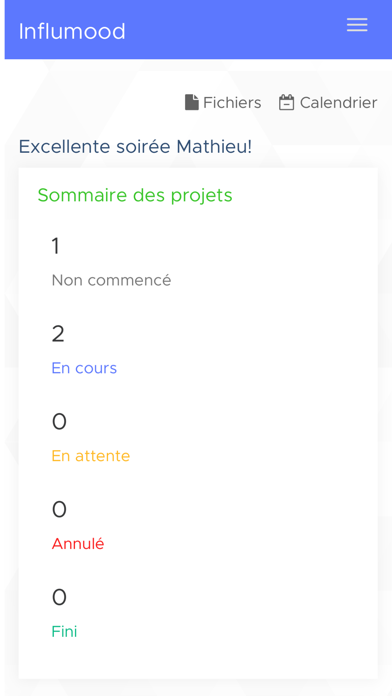Image resolution: width=392 pixels, height=696 pixels.
Task: Select the Non commencé status label
Action: click(111, 280)
